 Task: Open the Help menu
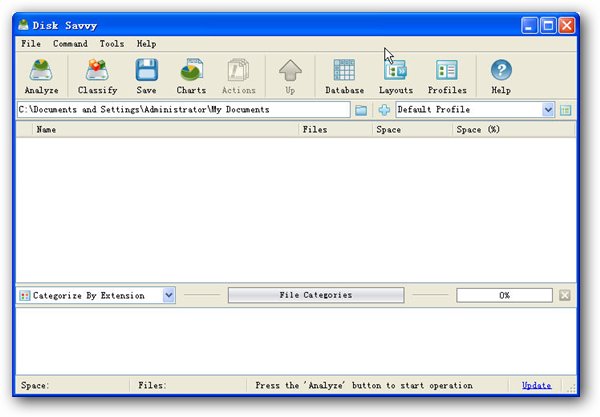click(x=146, y=44)
